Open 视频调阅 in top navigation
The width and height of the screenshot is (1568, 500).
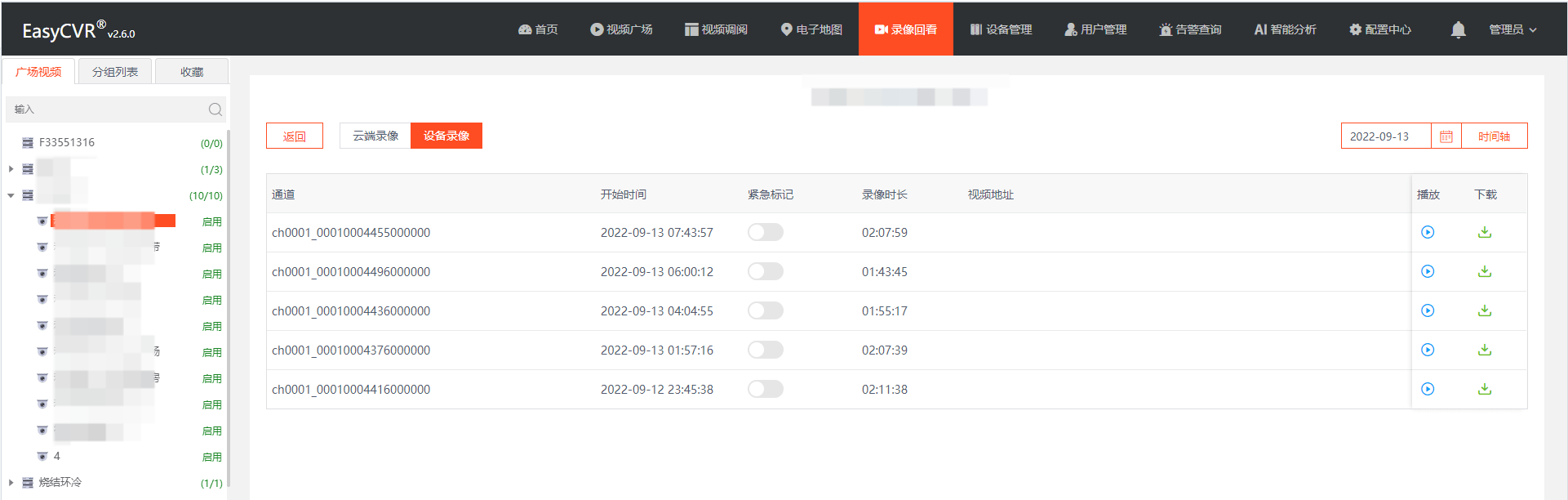click(716, 29)
